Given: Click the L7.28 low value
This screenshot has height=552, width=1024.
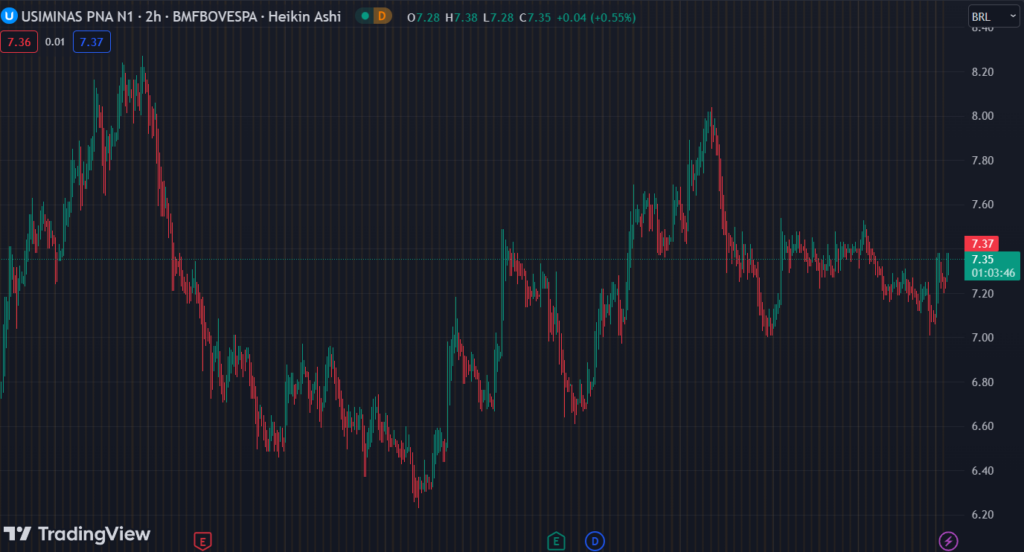Looking at the screenshot, I should click(x=498, y=18).
